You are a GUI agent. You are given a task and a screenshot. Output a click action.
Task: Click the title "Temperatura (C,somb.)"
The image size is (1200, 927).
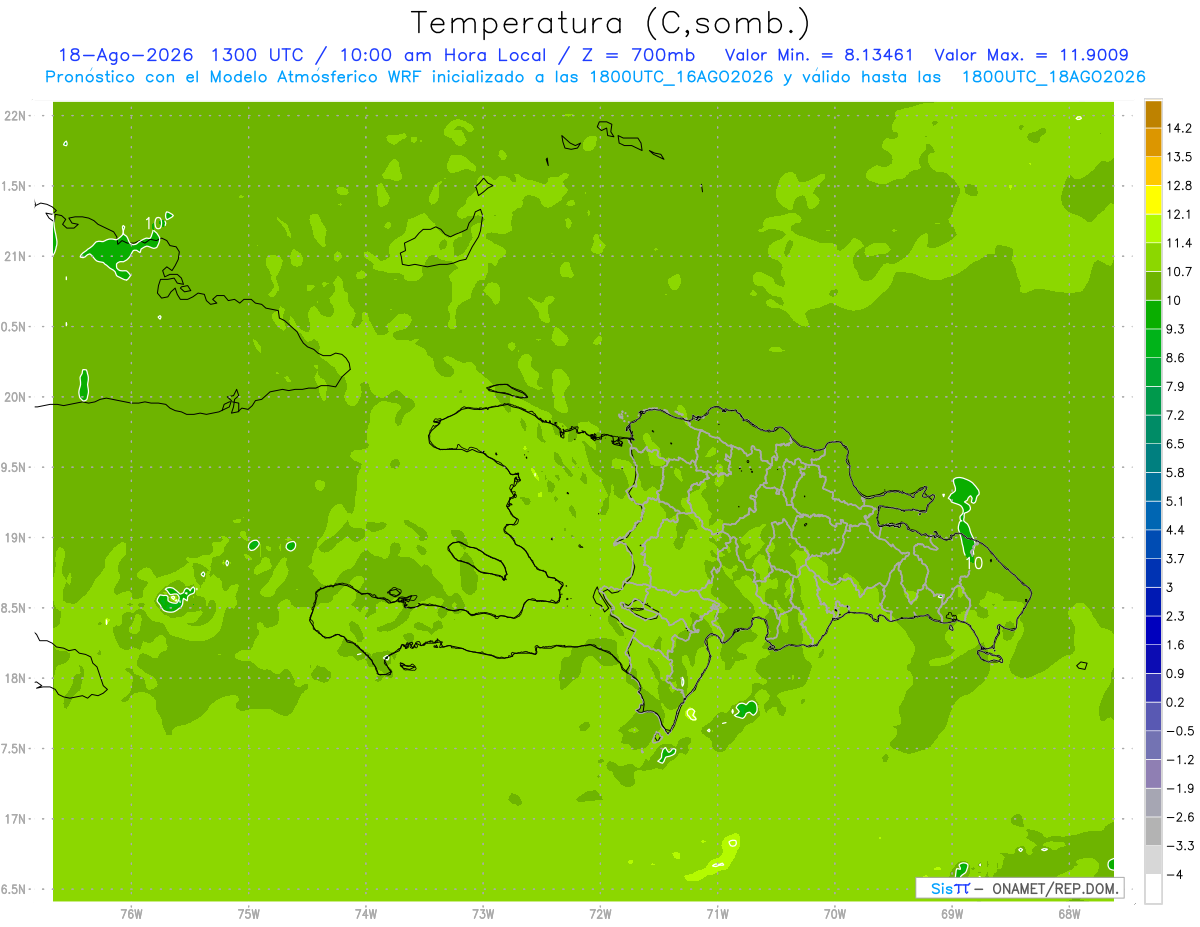[611, 23]
